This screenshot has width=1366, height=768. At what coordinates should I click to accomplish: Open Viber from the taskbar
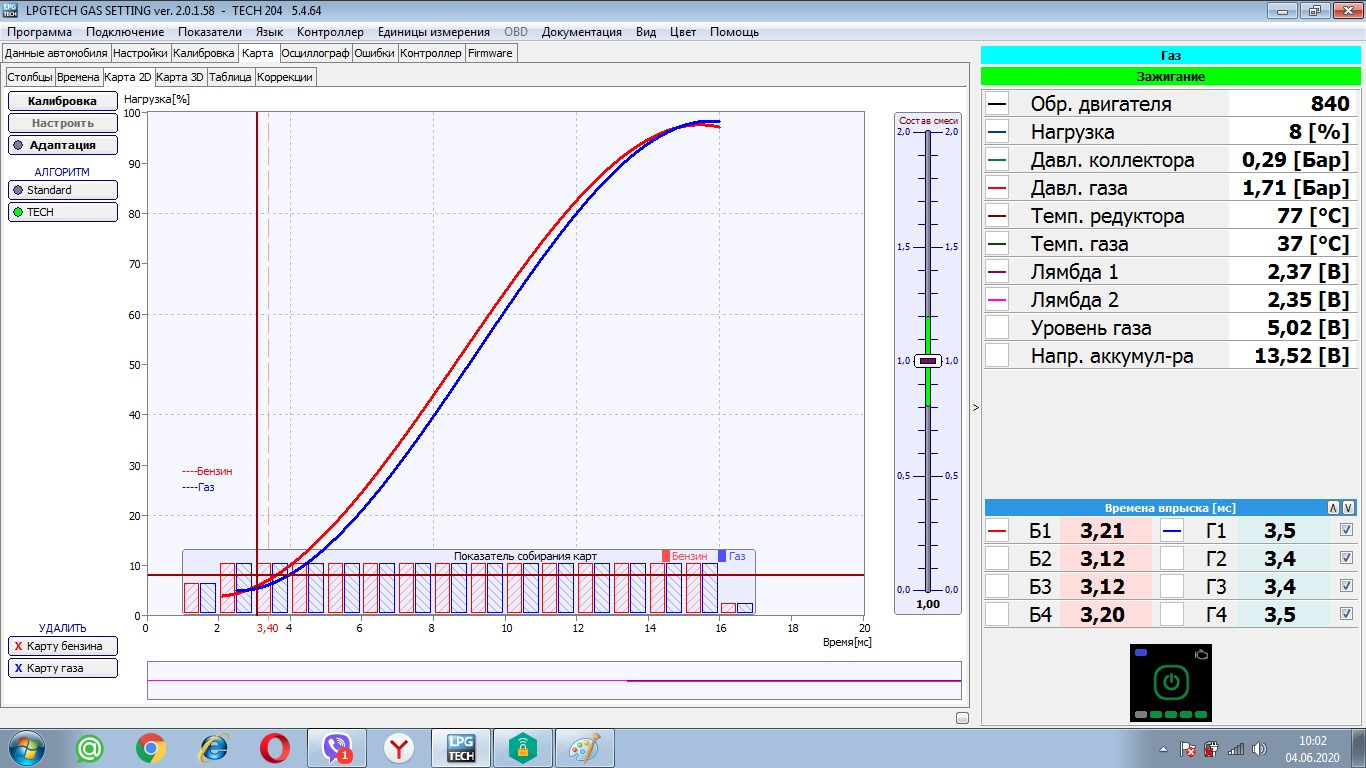[x=337, y=748]
